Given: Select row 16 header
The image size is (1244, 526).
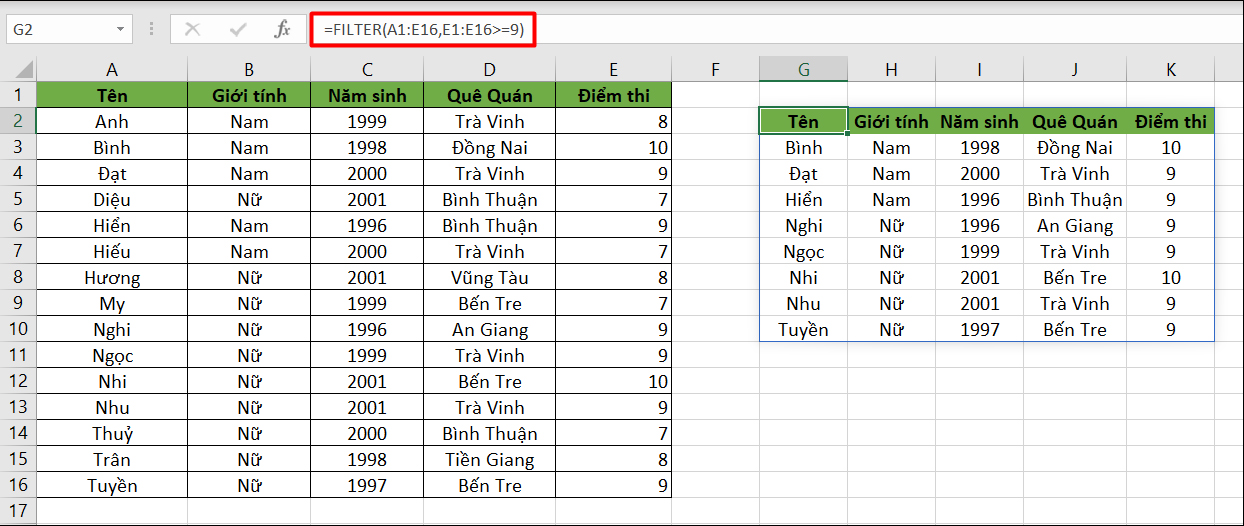Looking at the screenshot, I should coord(18,485).
